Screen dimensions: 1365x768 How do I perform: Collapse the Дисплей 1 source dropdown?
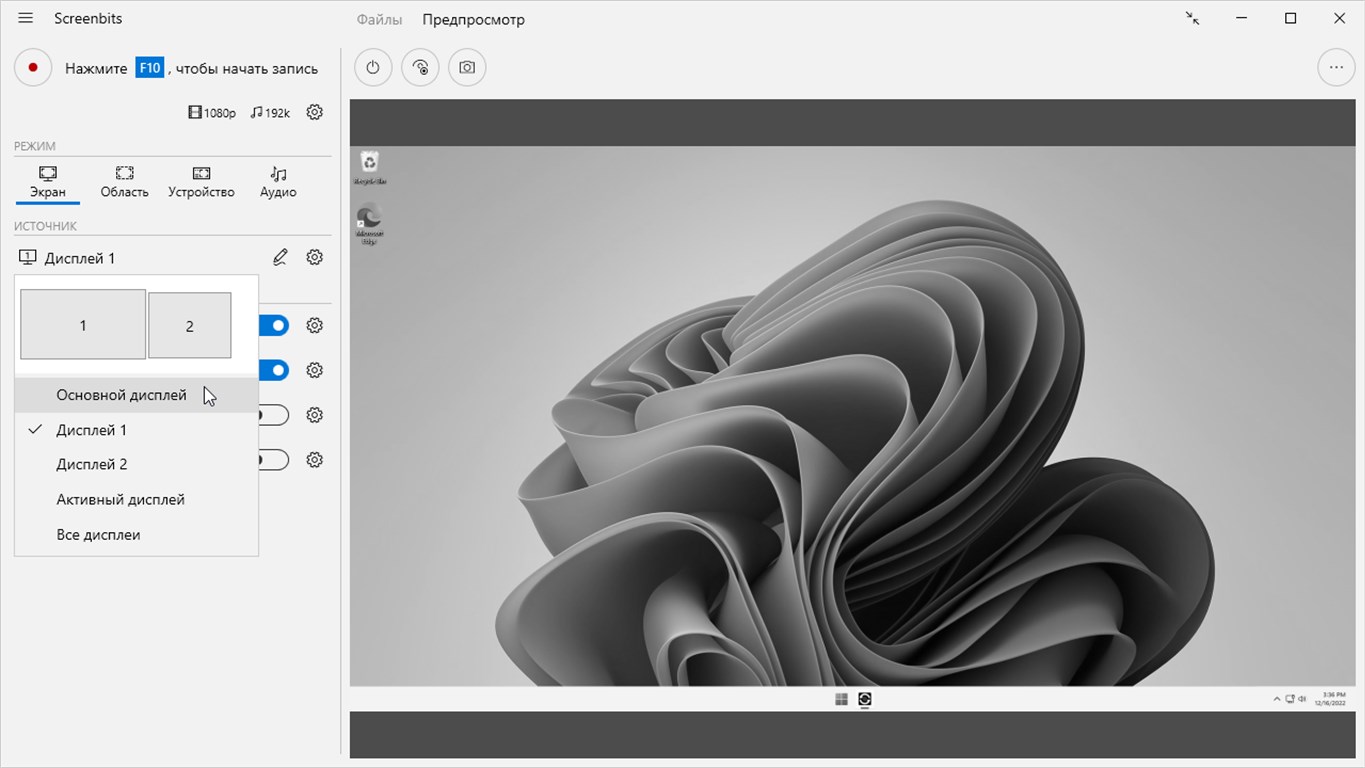(80, 258)
